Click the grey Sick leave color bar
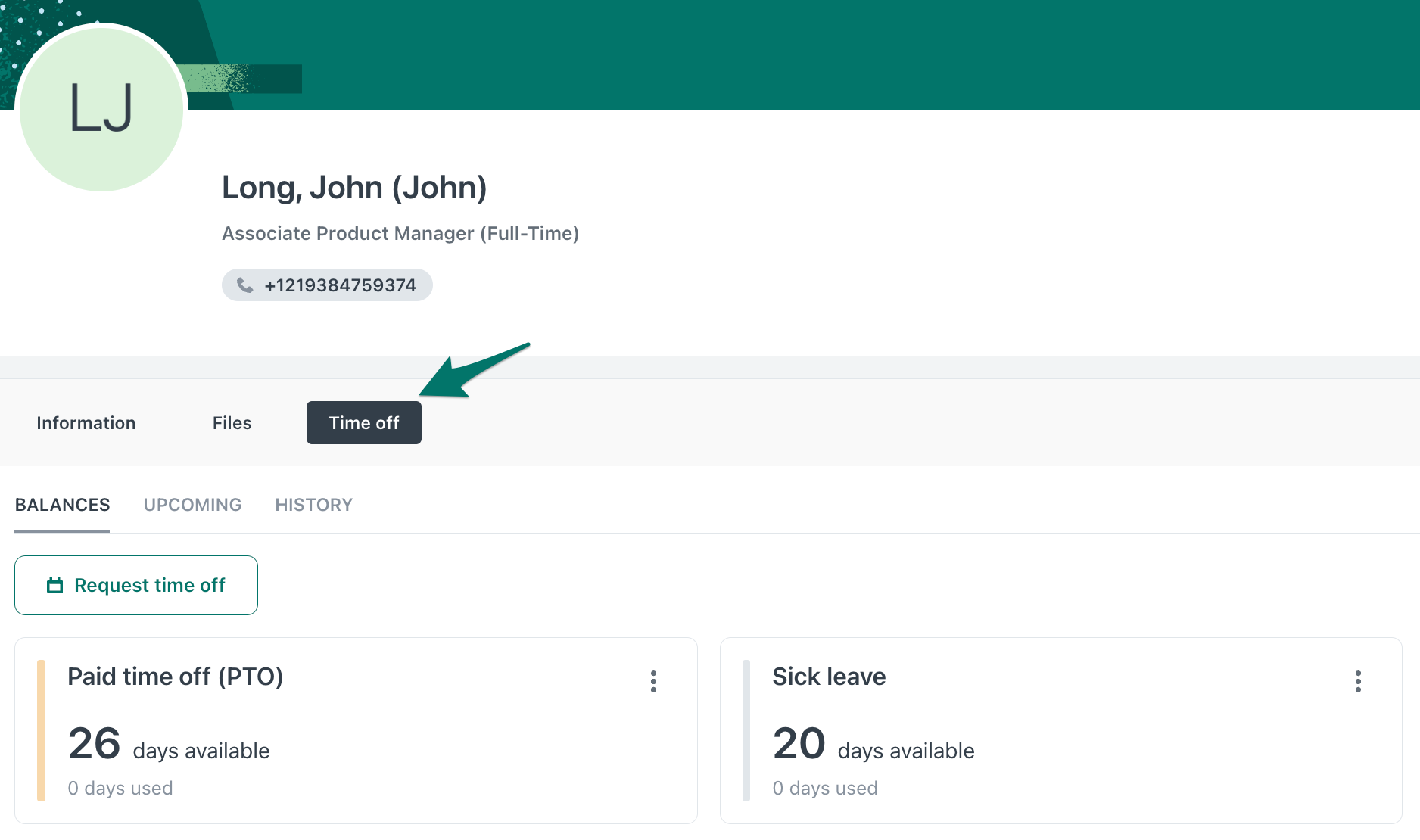This screenshot has width=1420, height=840. click(x=746, y=730)
